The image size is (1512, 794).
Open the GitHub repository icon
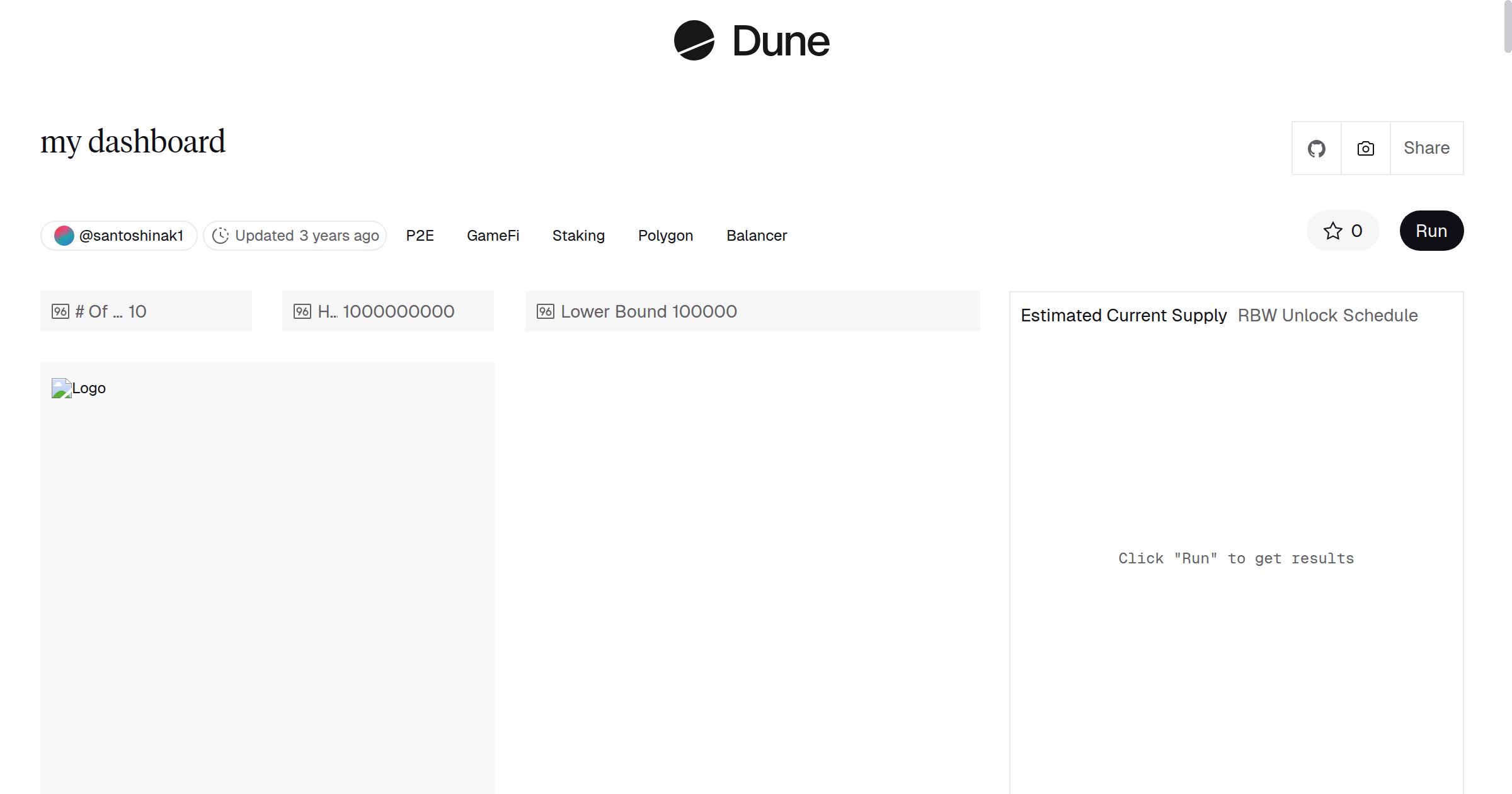[1317, 148]
